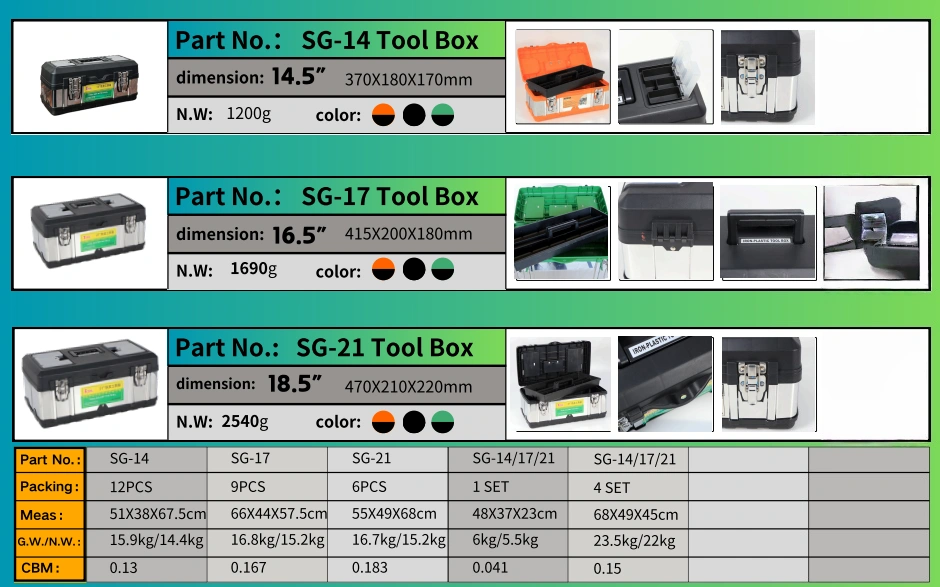Click the orange color swatch for SG-14
940x587 pixels.
tap(383, 115)
